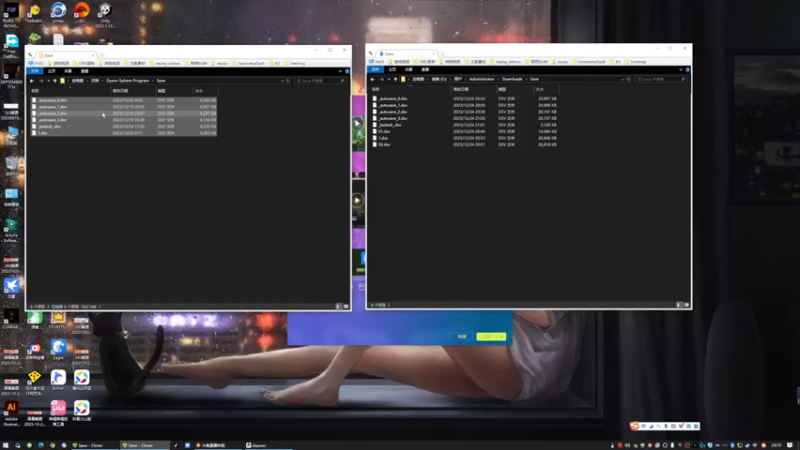800x450 pixels.
Task: Open the View tab in the left window ribbon
Action: pos(84,71)
